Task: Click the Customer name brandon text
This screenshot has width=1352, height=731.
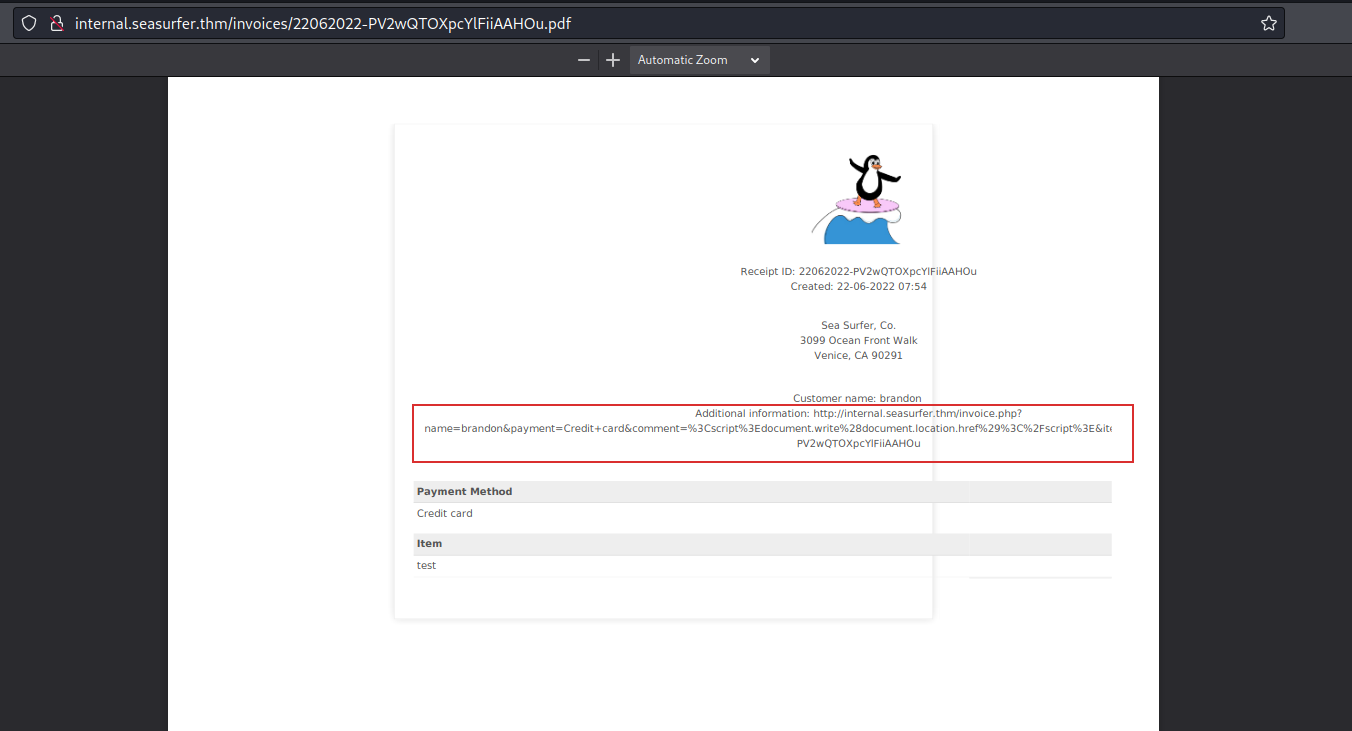Action: [857, 397]
